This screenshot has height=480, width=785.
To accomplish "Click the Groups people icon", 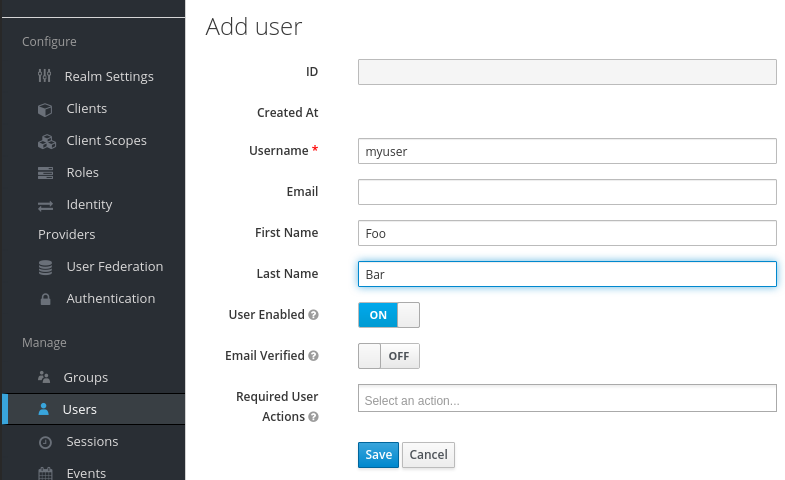I will click(x=44, y=377).
